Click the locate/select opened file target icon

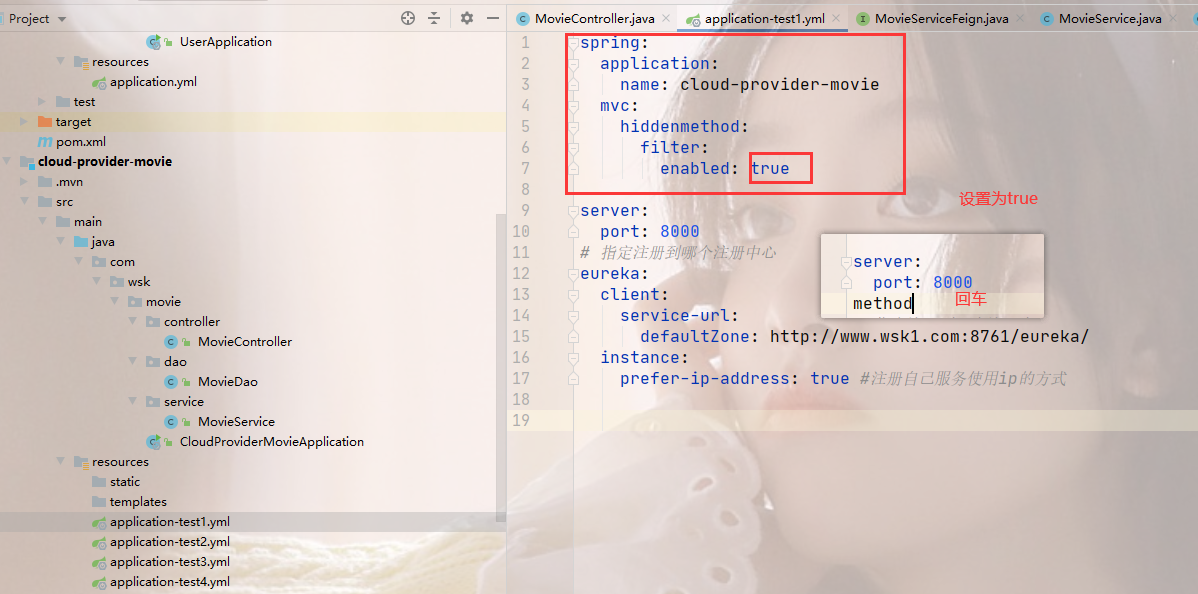[408, 18]
